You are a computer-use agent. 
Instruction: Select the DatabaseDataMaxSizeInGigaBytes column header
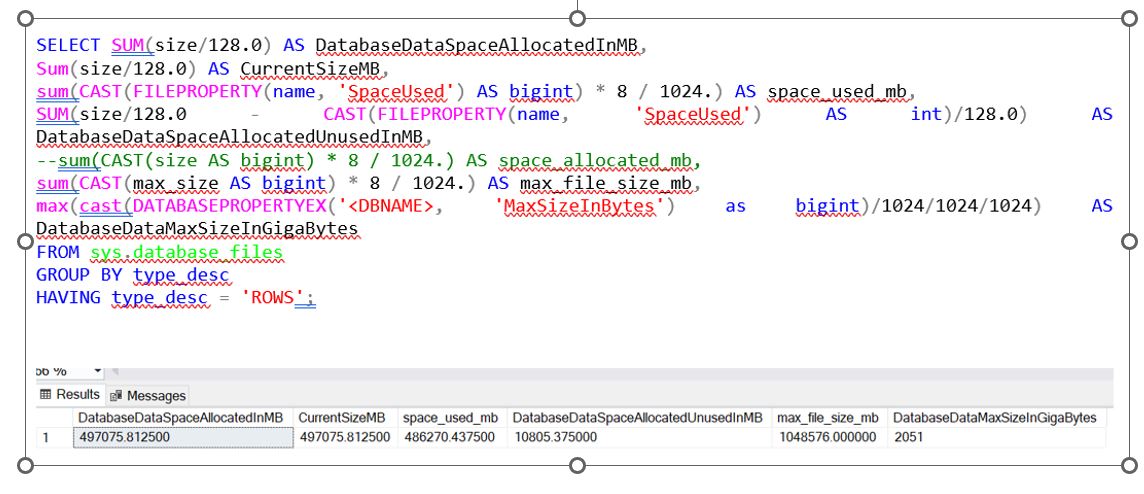(994, 417)
